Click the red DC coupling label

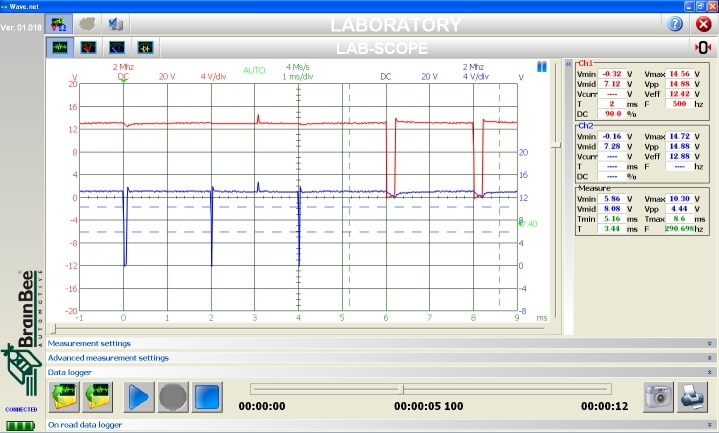(x=123, y=77)
